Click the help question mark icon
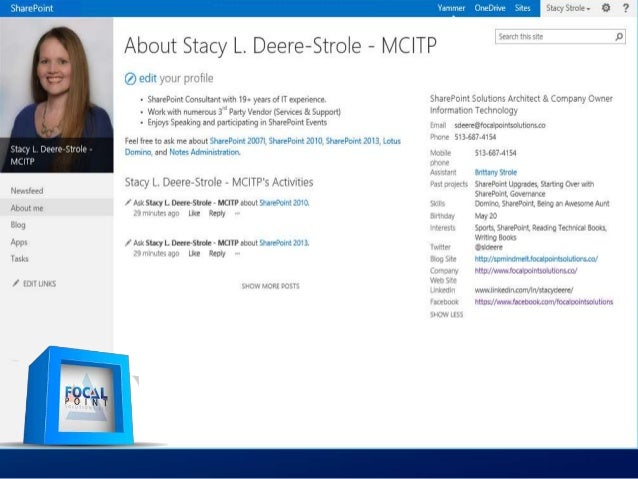Image resolution: width=638 pixels, height=479 pixels. (626, 8)
